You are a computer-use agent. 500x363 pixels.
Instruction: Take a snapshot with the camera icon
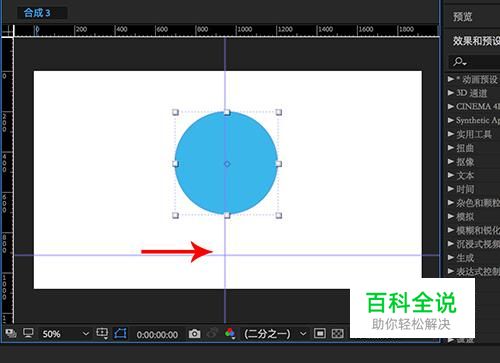(x=194, y=334)
